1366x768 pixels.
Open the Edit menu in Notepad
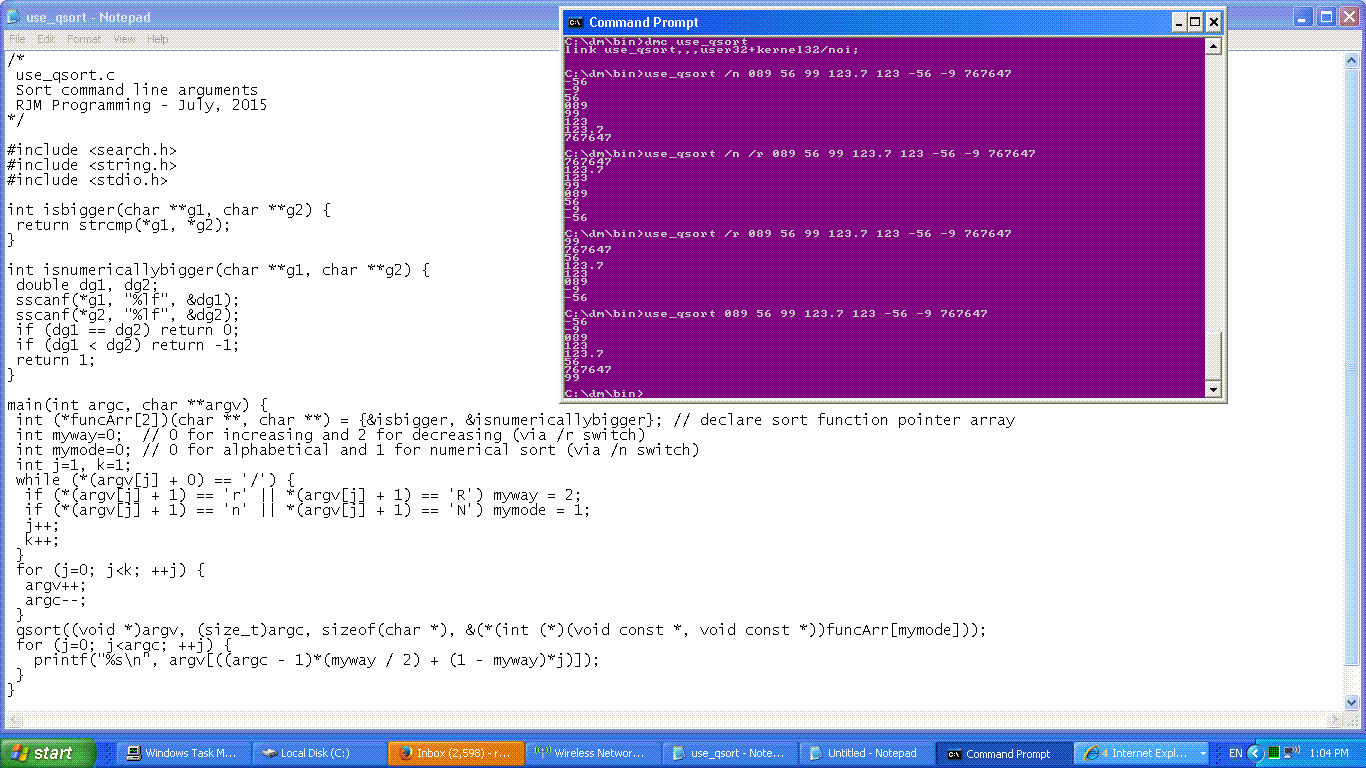pos(46,39)
